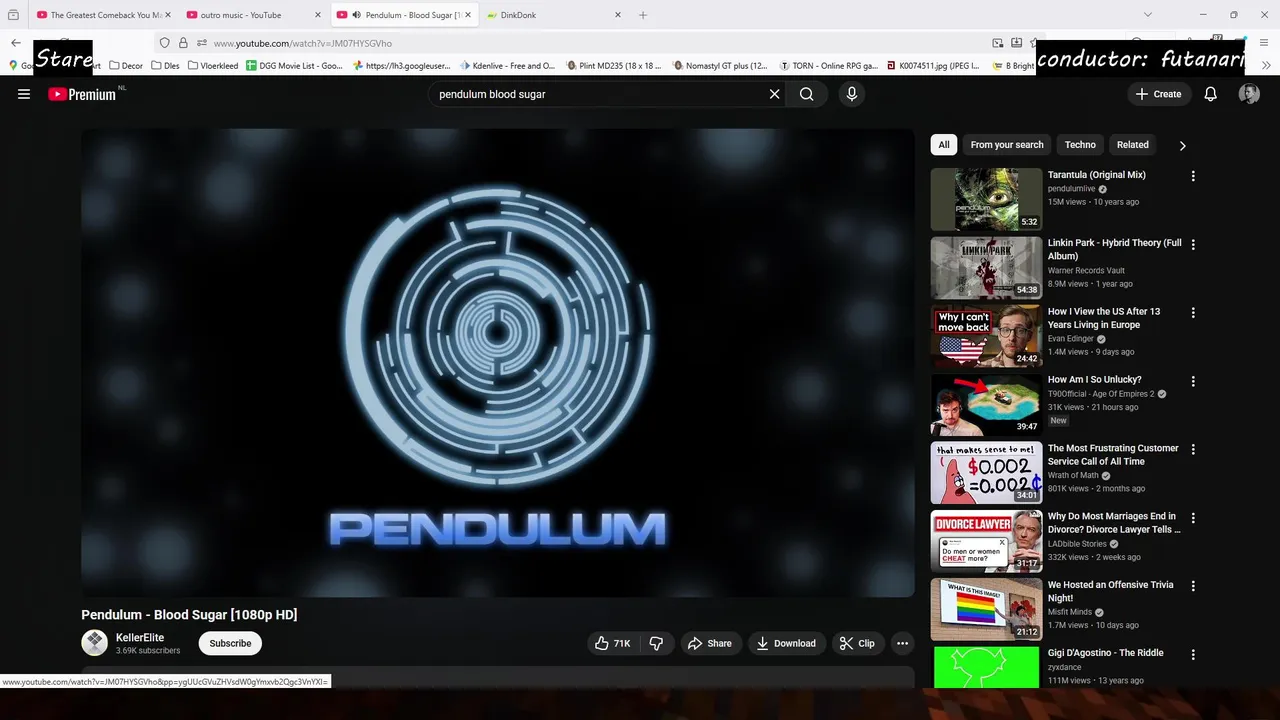The width and height of the screenshot is (1280, 720).
Task: Open more actions menu under the video
Action: 902,643
